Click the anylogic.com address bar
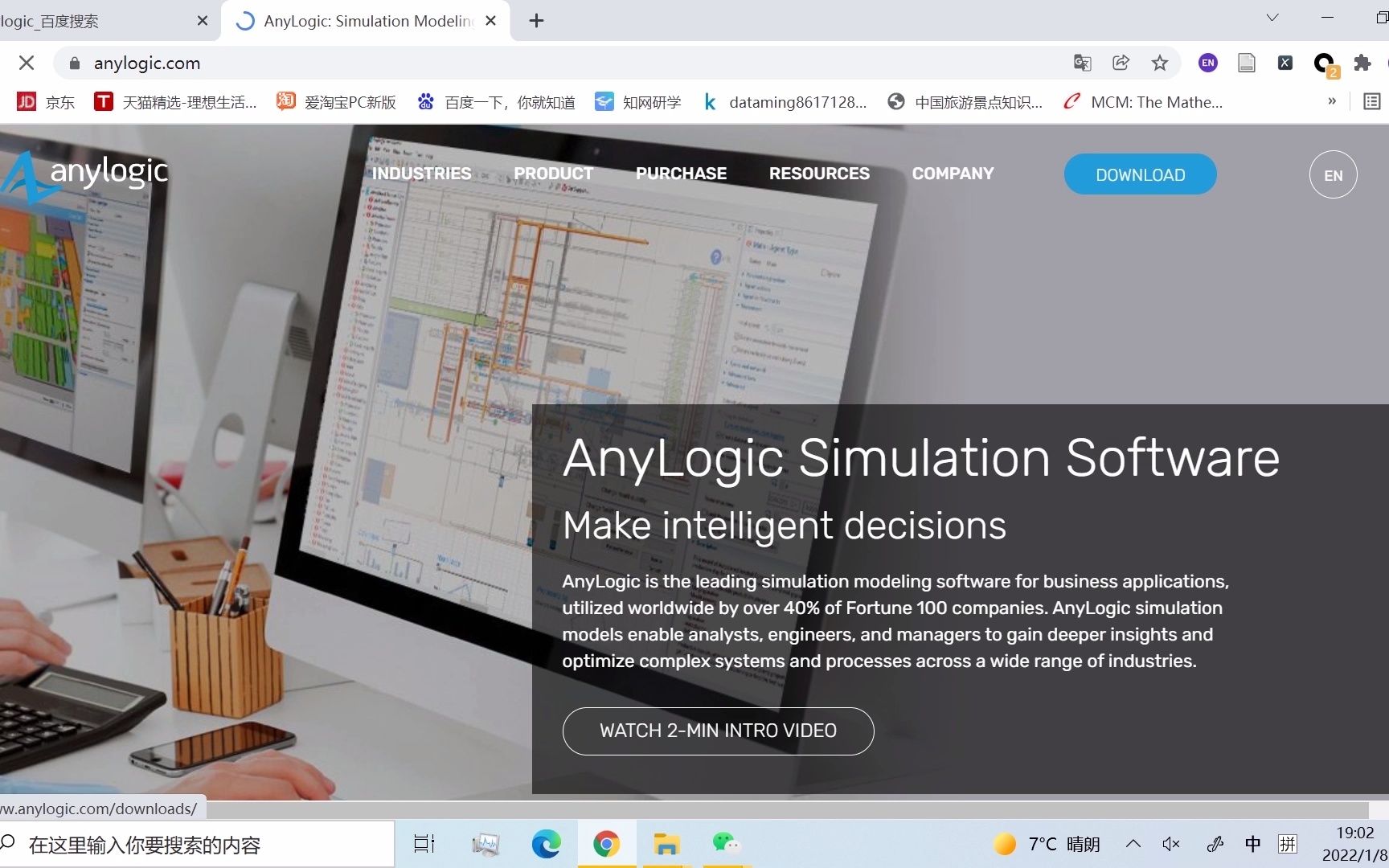Screen dimensions: 1389x868 tap(563, 63)
